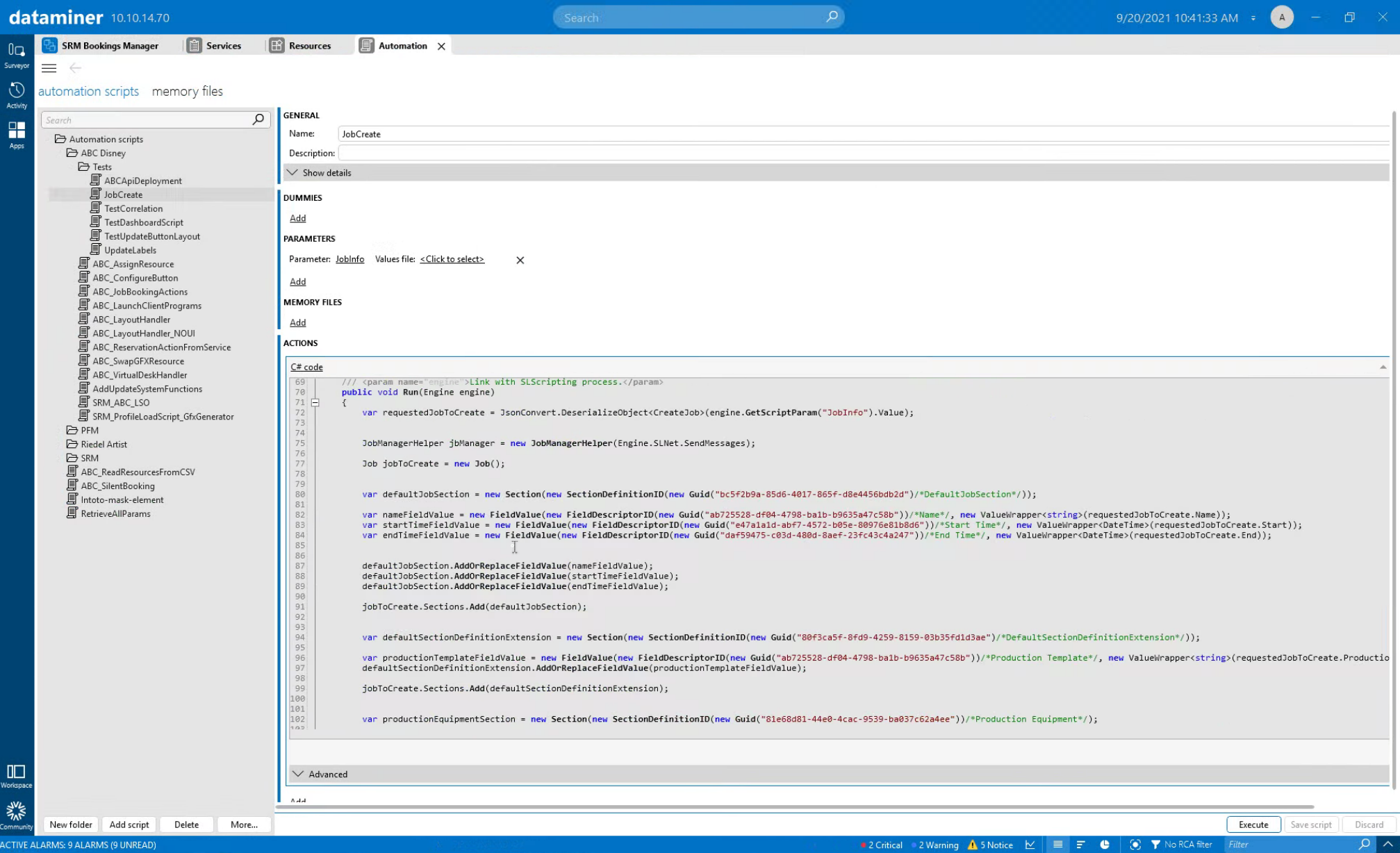
Task: Click the ABCApiDeployment script icon
Action: click(x=96, y=180)
